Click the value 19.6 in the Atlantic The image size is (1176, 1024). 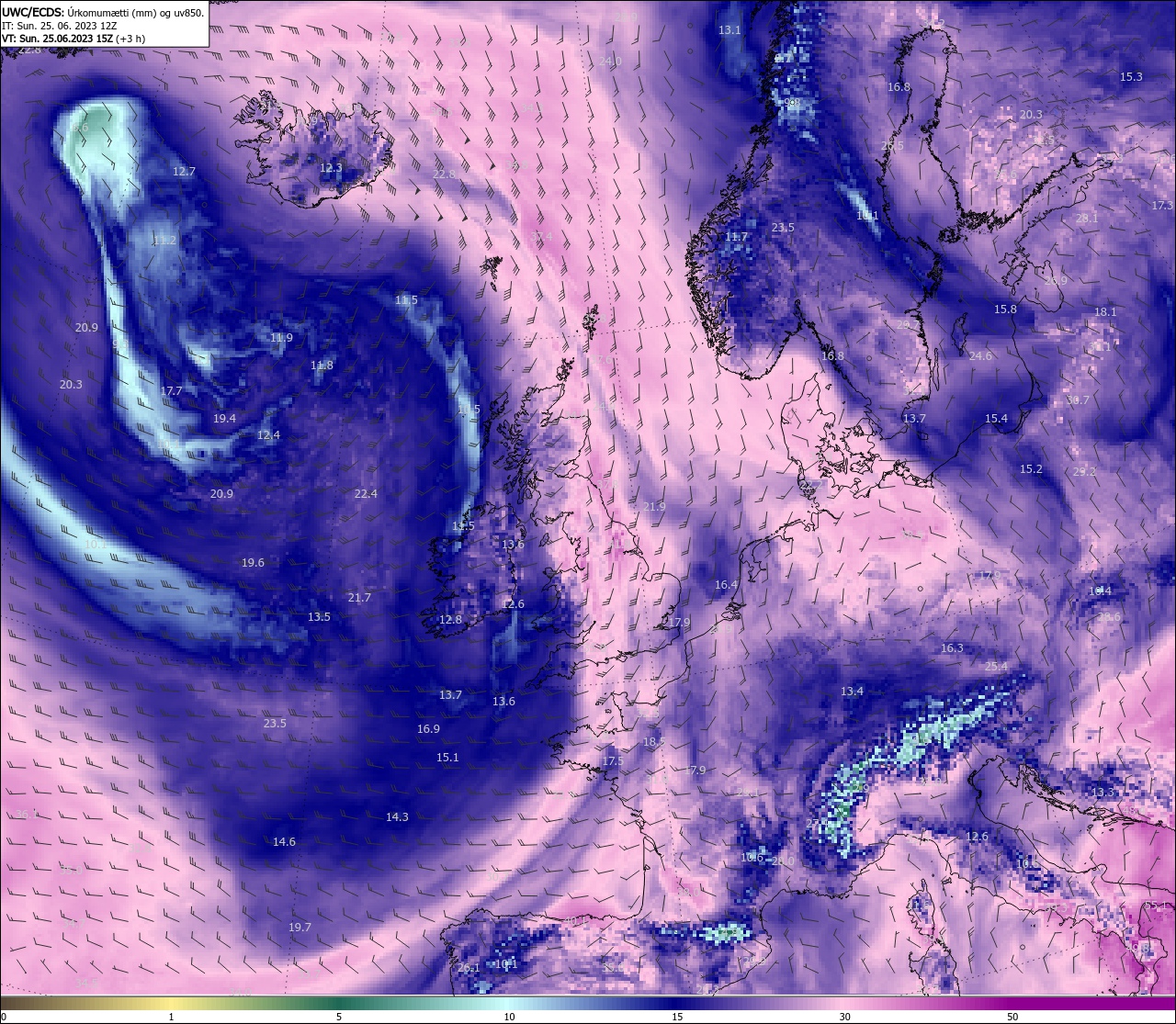point(253,563)
